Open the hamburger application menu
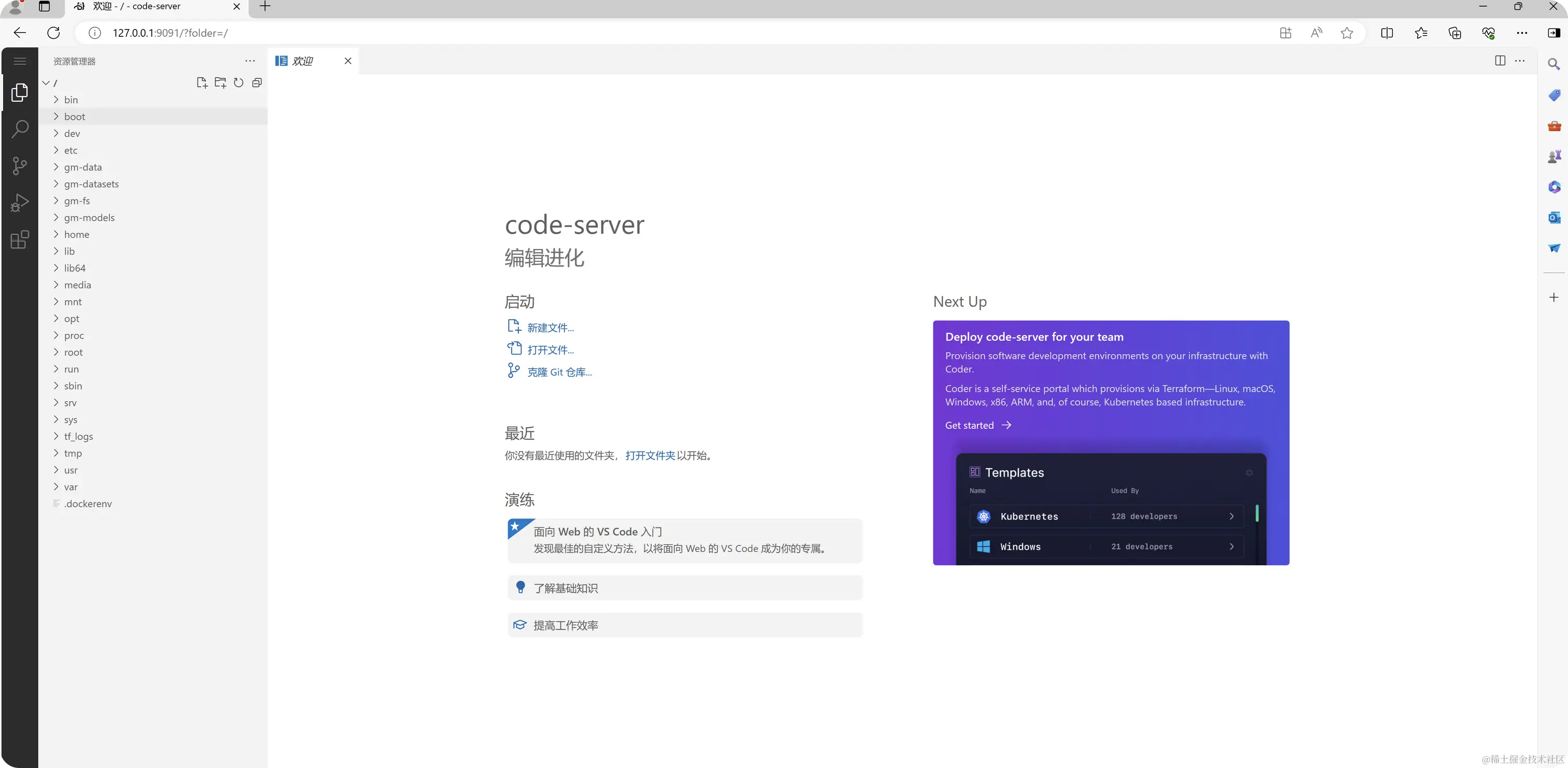 point(20,61)
